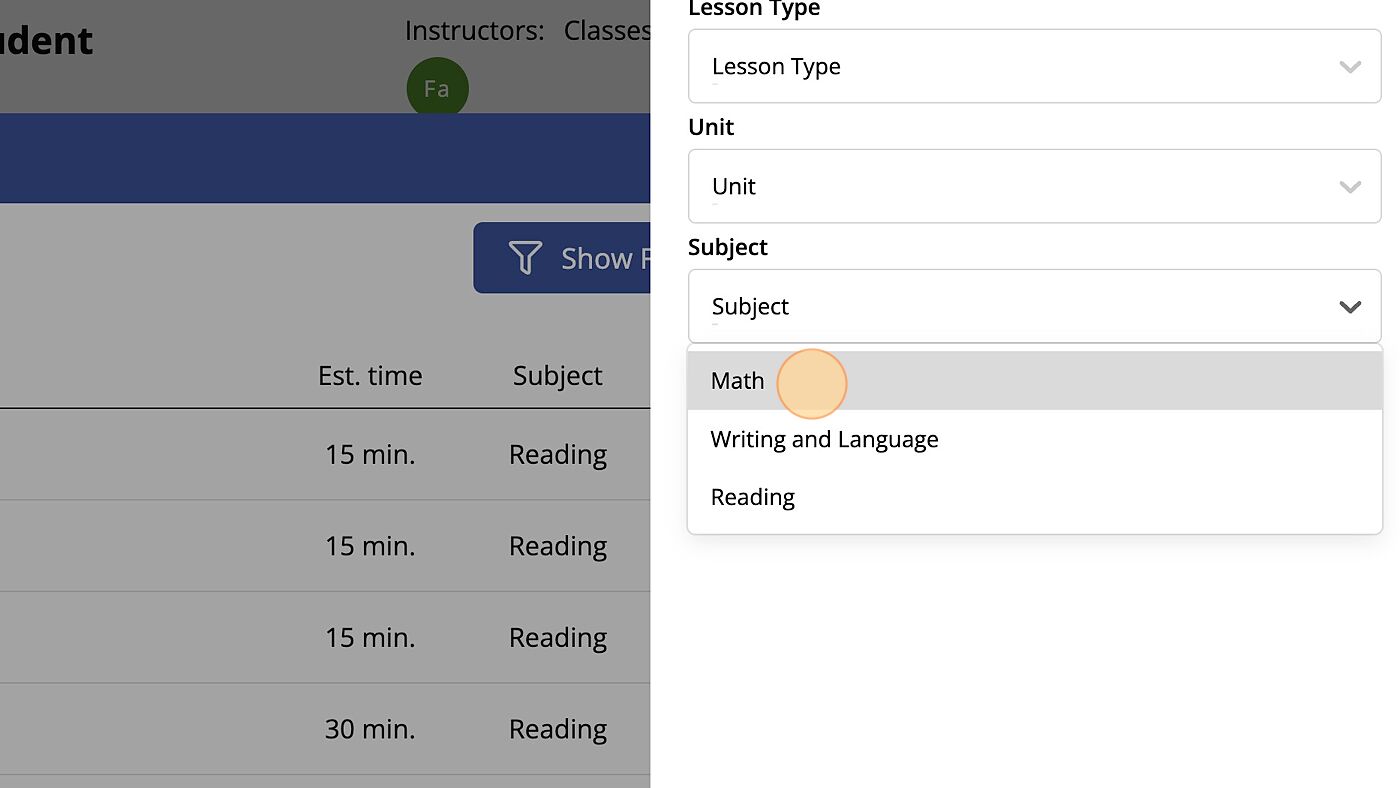Click the second 15 min. Reading row

point(370,546)
